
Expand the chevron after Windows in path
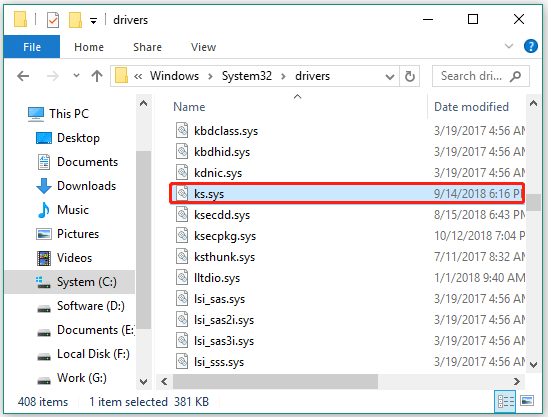click(210, 76)
